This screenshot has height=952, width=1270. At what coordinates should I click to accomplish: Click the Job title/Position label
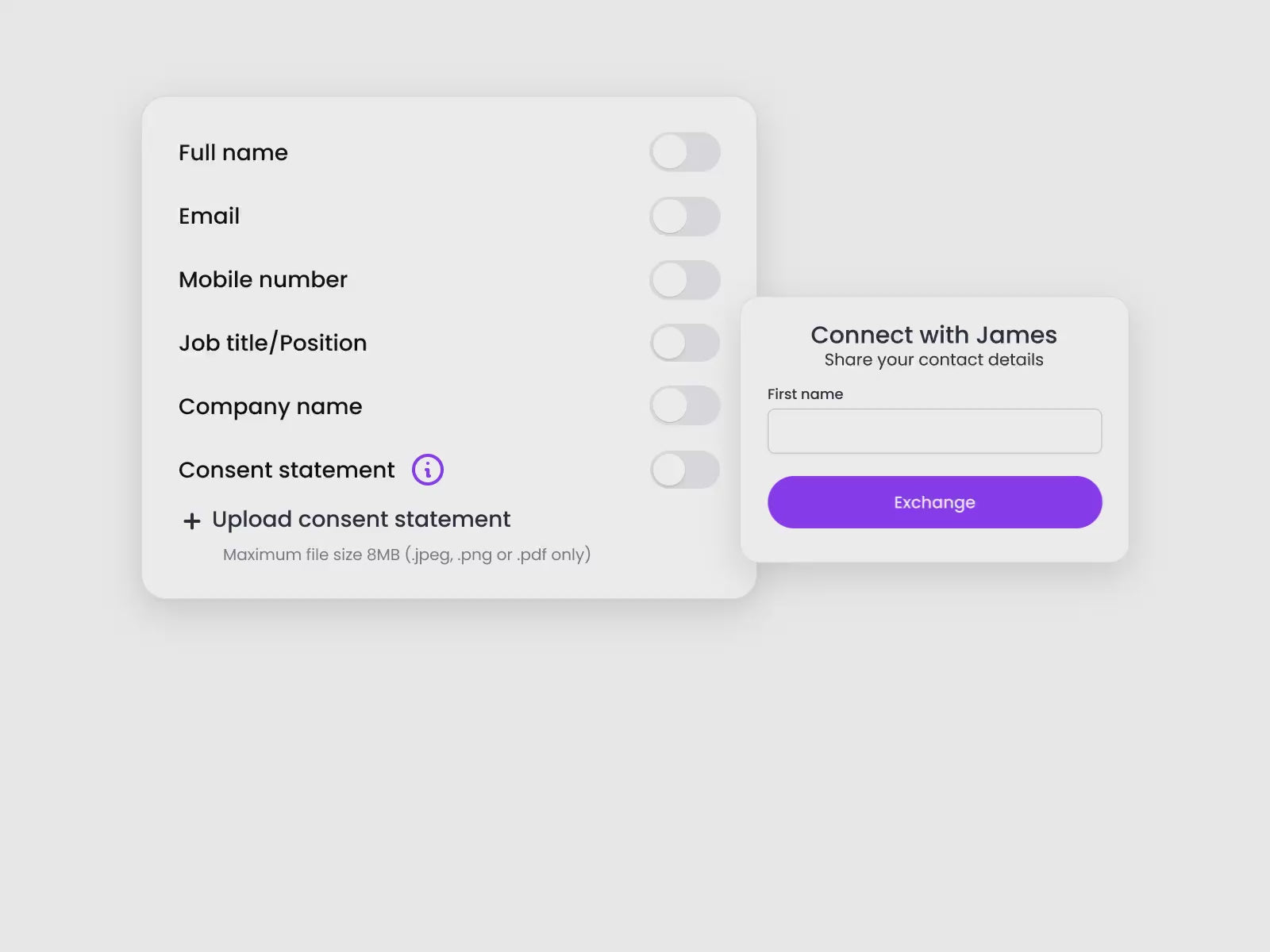pyautogui.click(x=272, y=343)
